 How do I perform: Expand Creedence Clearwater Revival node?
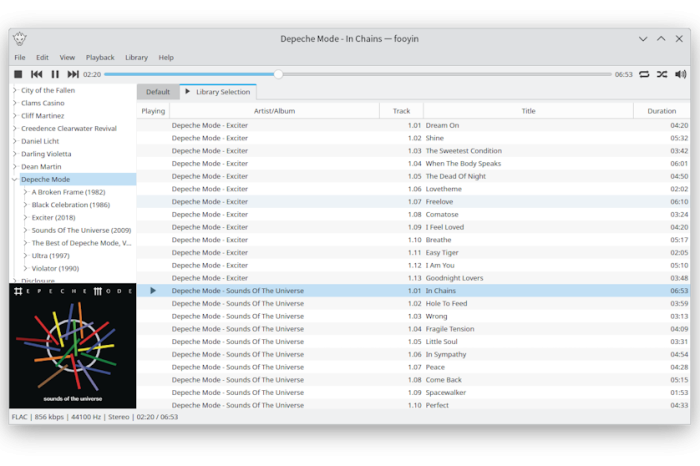tap(15, 129)
